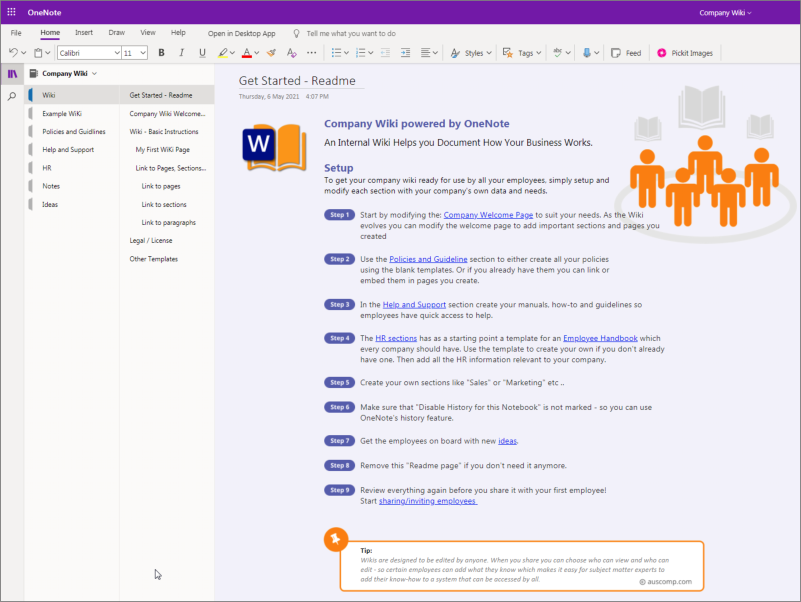Screen dimensions: 801x602
Task: Open the Calibri font name combo box
Action: (x=89, y=53)
